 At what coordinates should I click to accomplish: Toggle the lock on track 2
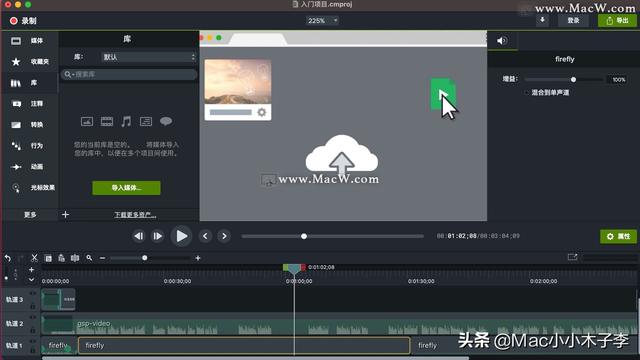(33, 330)
